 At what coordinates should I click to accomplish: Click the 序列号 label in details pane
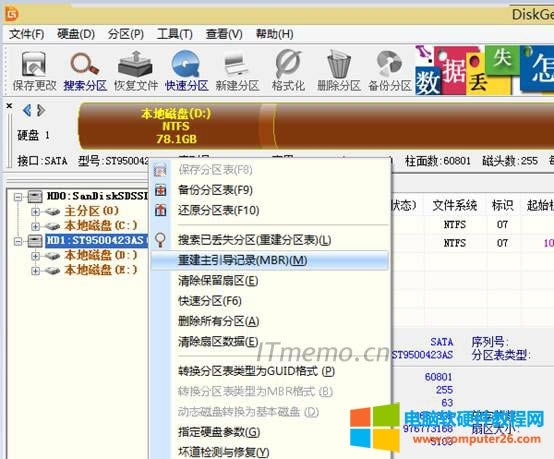(x=490, y=342)
